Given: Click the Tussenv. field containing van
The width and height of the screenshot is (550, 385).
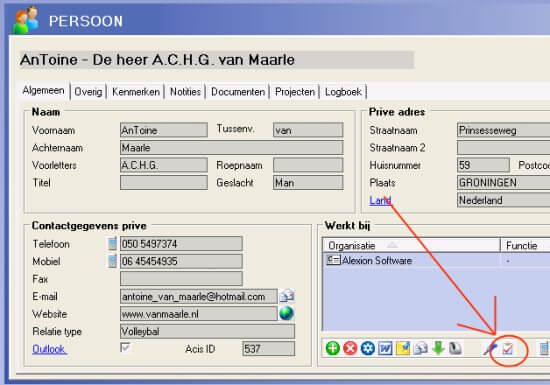Looking at the screenshot, I should click(308, 130).
